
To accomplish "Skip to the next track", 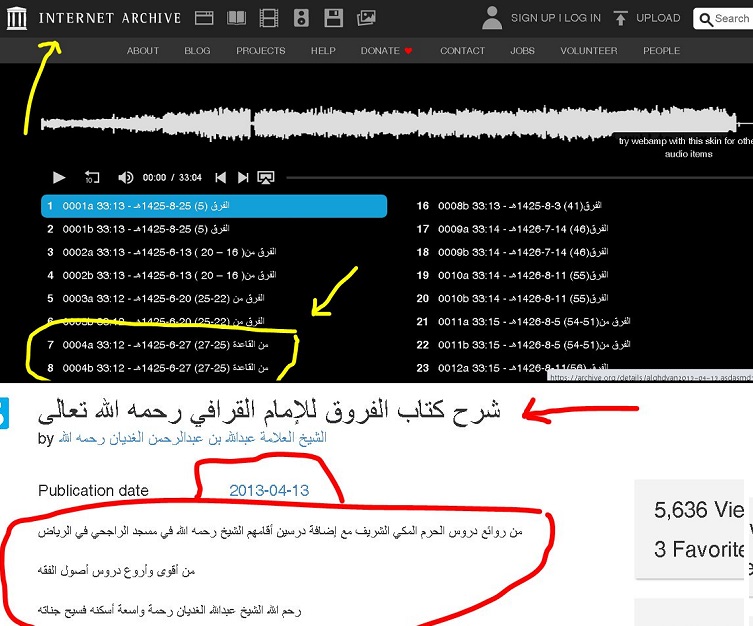I will coord(243,177).
